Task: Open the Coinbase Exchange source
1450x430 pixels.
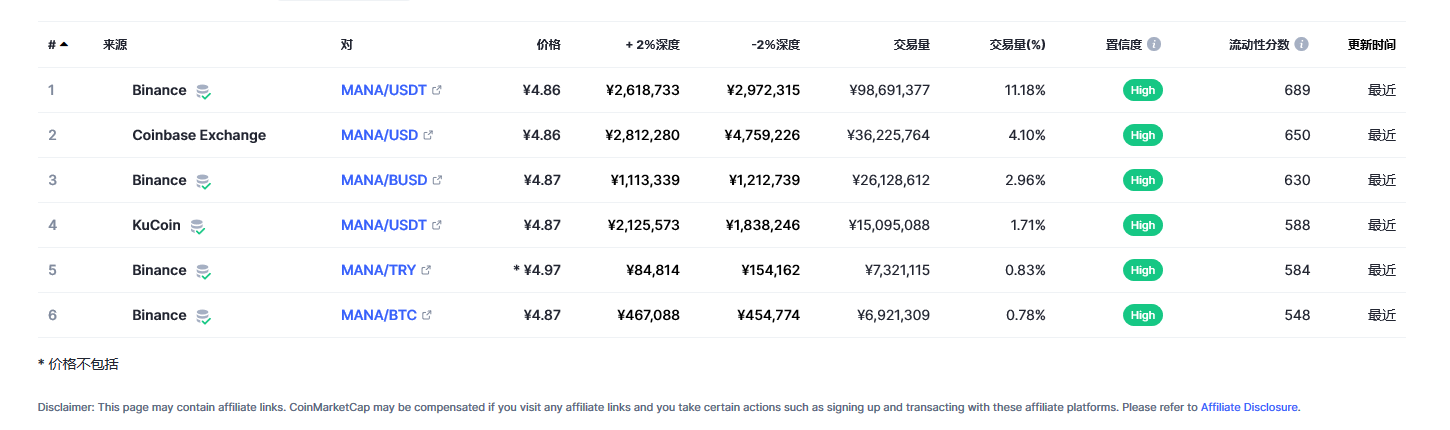Action: point(199,135)
